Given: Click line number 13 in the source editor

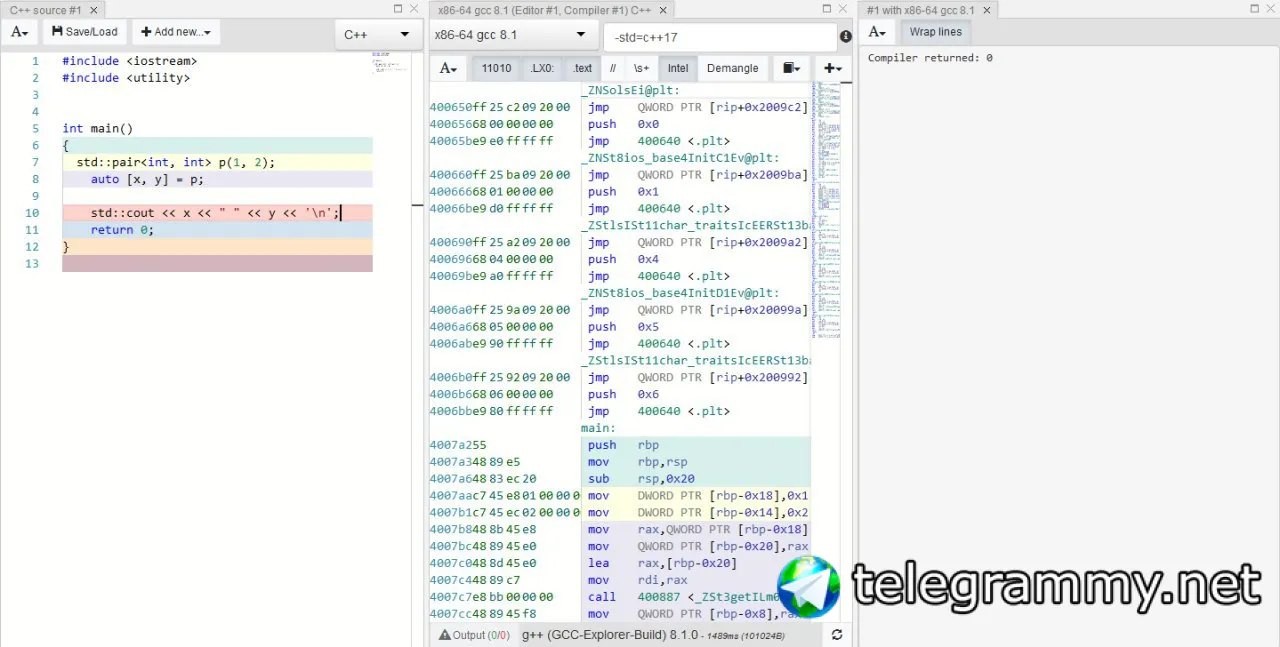Looking at the screenshot, I should [x=32, y=264].
